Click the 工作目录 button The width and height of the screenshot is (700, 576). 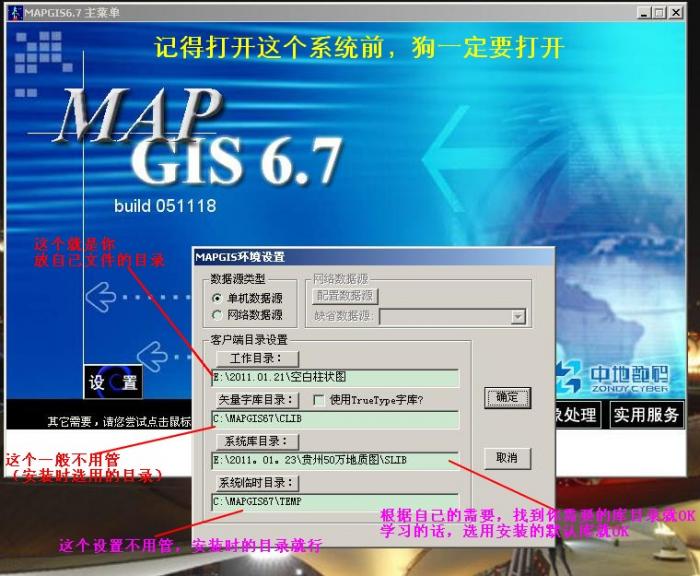257,358
